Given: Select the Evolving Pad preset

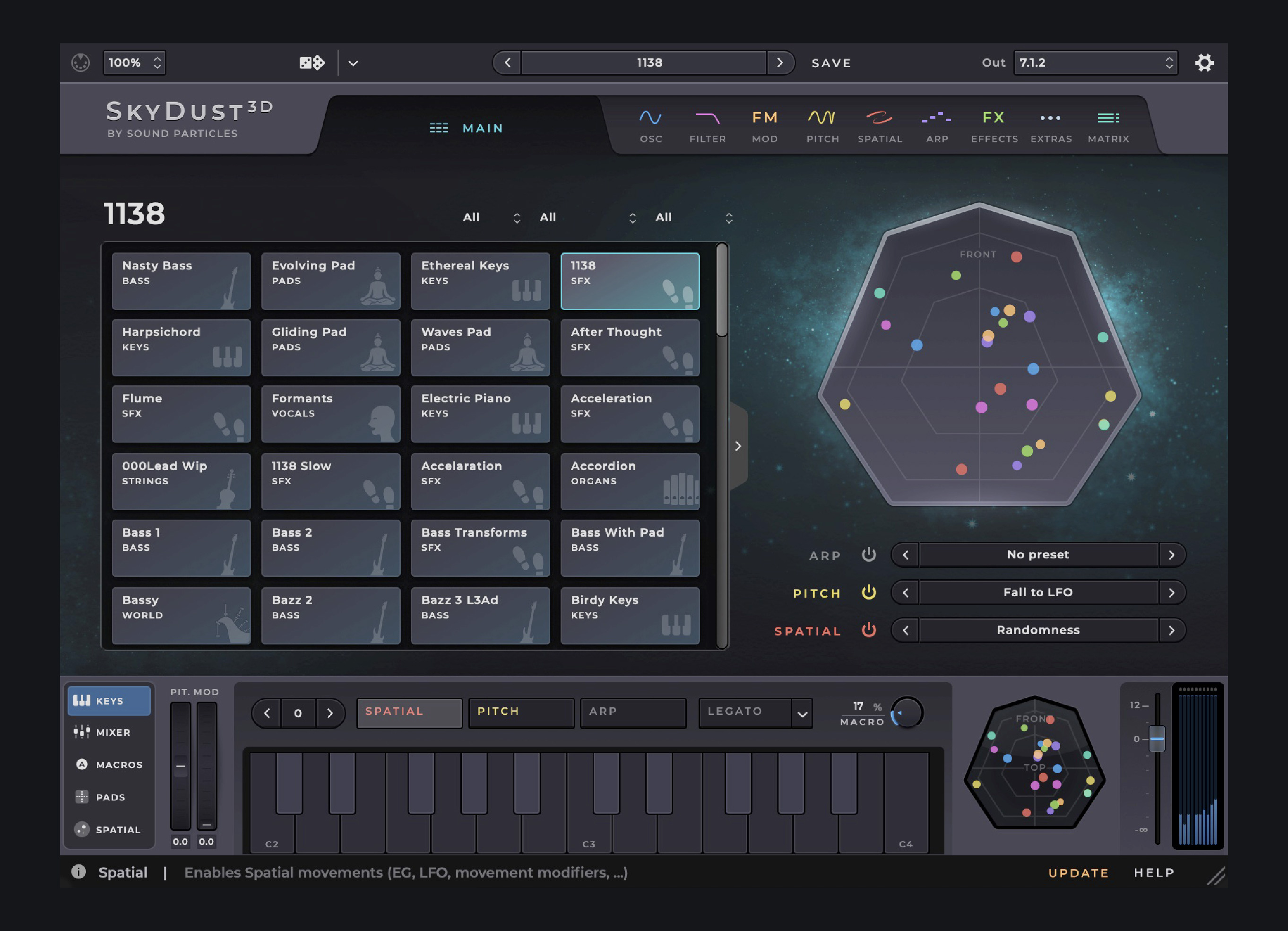Looking at the screenshot, I should 330,281.
